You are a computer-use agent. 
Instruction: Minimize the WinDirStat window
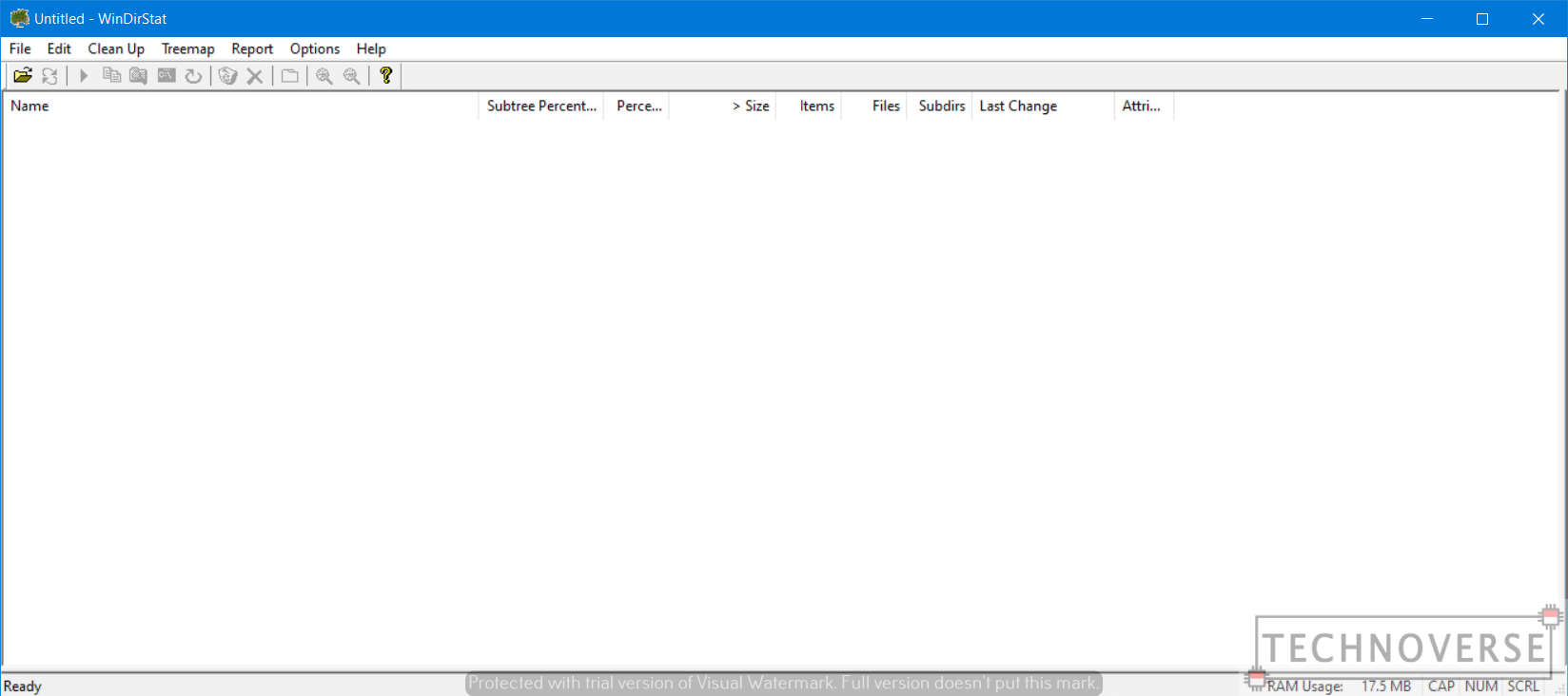click(x=1427, y=19)
